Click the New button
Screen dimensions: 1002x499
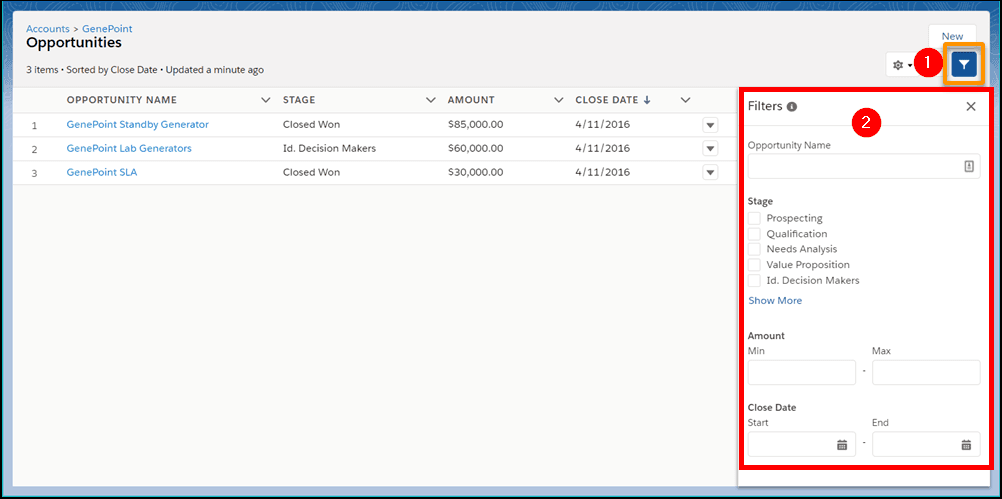pyautogui.click(x=952, y=36)
